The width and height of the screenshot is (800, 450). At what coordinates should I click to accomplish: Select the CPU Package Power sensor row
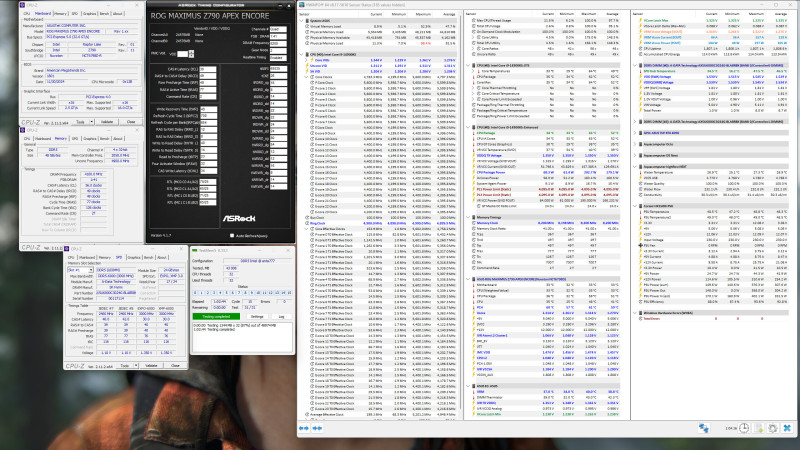coord(544,172)
